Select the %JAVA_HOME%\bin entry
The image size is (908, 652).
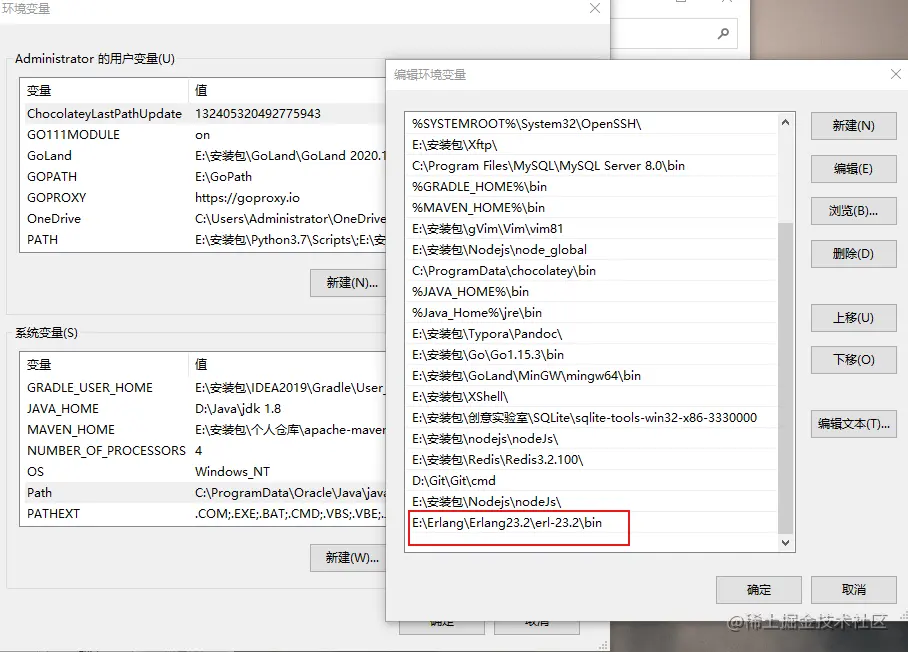(x=591, y=291)
